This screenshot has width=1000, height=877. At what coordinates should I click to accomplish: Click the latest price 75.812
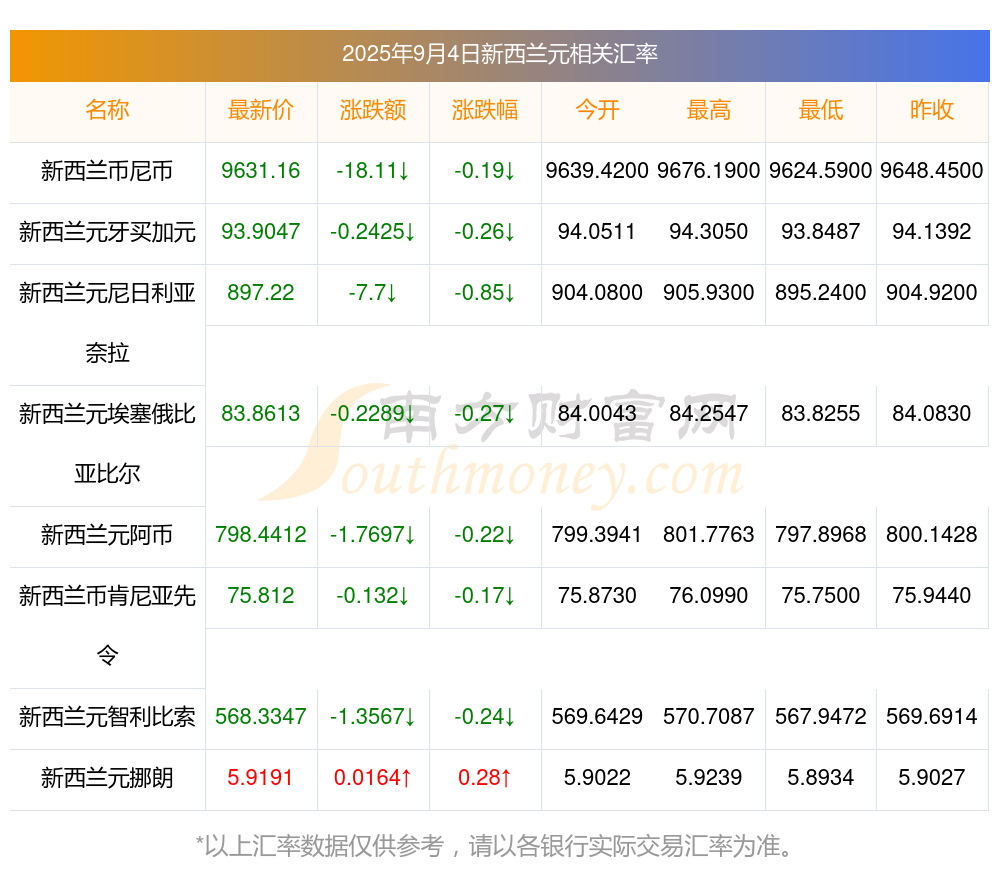pos(261,596)
